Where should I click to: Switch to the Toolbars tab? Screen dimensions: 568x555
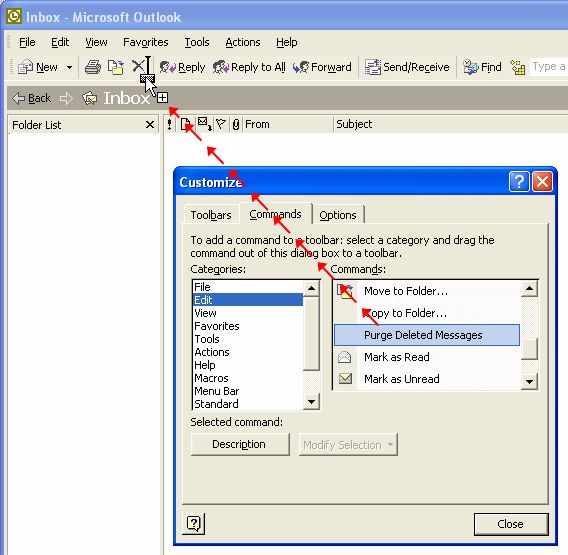coord(211,215)
